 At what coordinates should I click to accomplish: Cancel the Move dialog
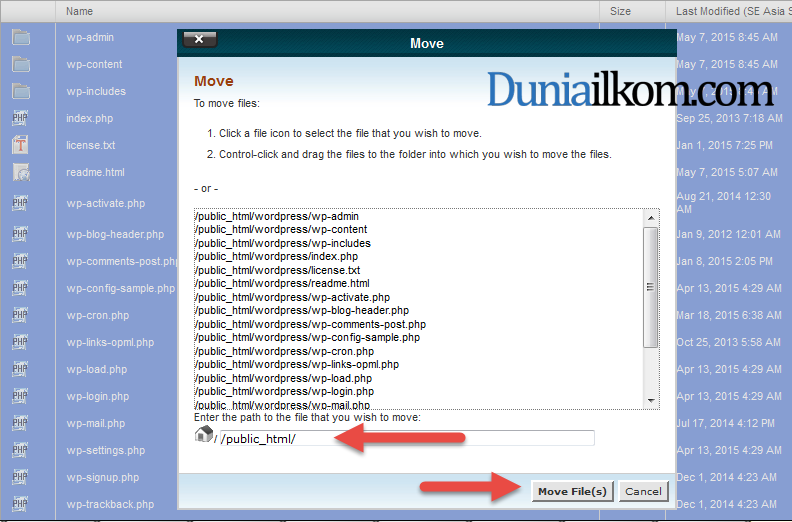(643, 492)
